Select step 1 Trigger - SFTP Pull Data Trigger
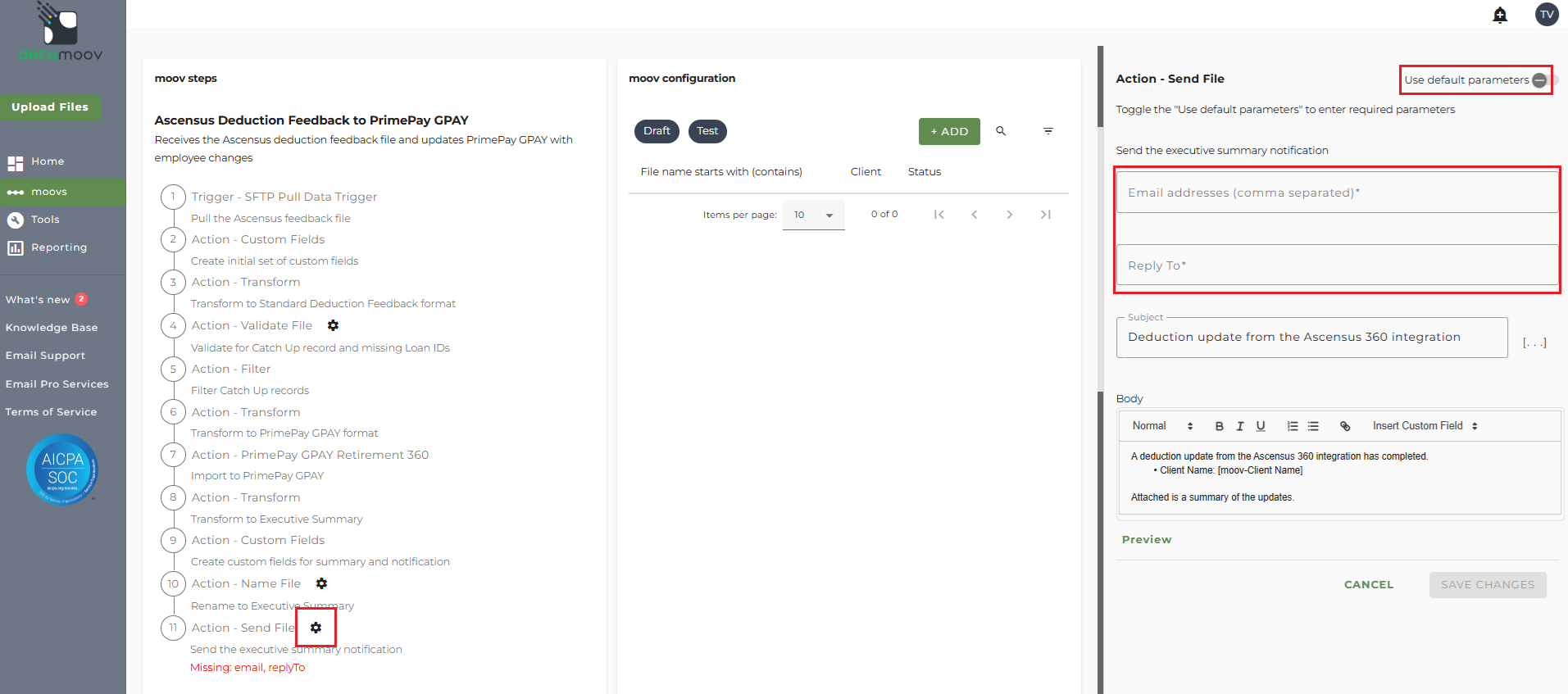1568x694 pixels. [x=284, y=197]
